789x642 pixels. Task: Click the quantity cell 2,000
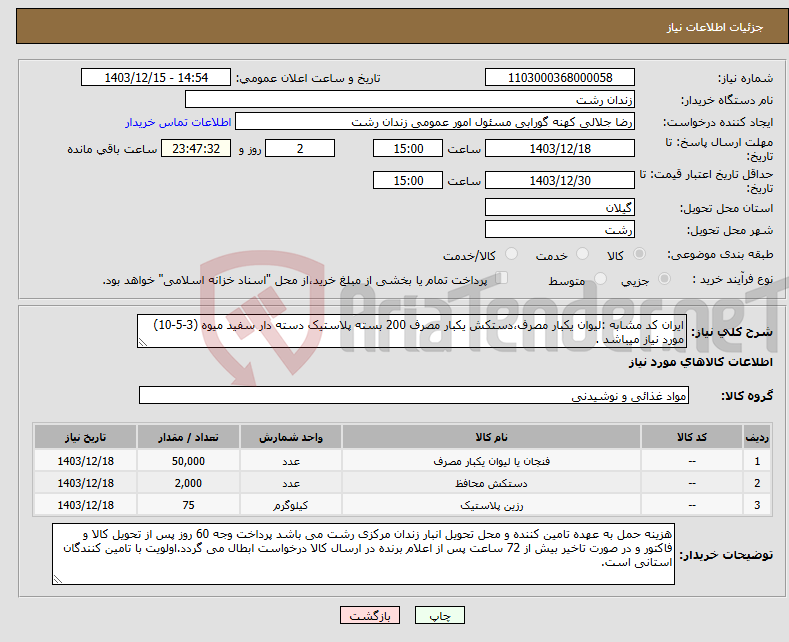click(188, 483)
